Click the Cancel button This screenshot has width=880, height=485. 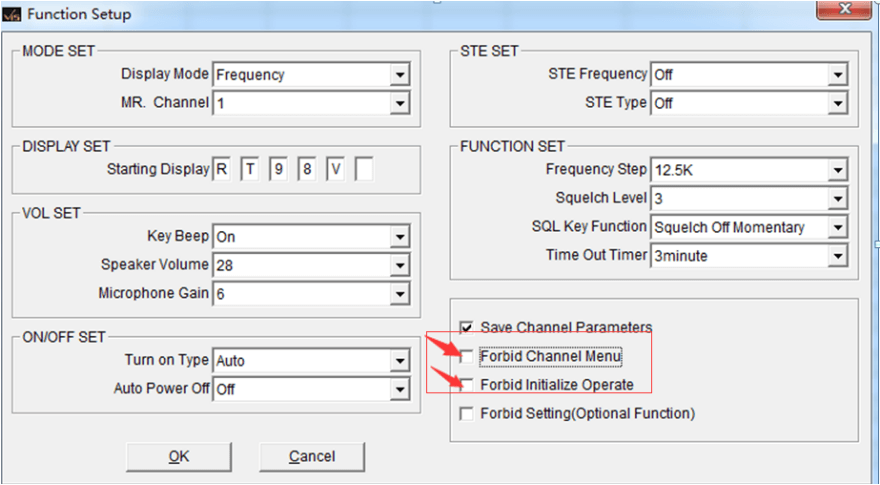[311, 456]
